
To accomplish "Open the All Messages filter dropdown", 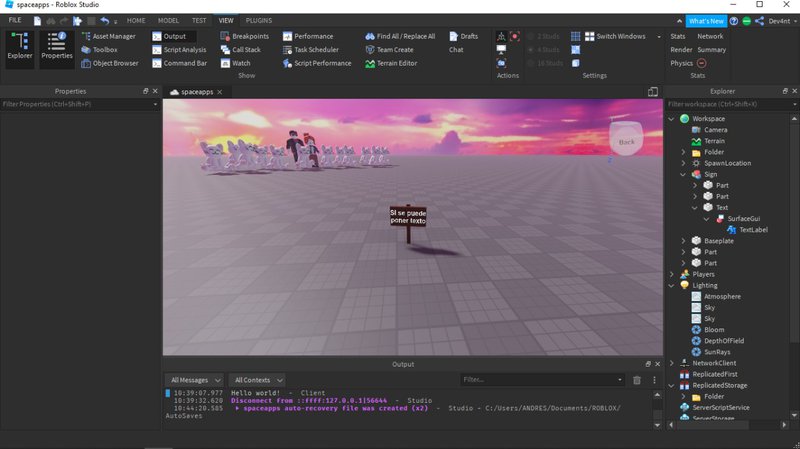I will [x=194, y=380].
